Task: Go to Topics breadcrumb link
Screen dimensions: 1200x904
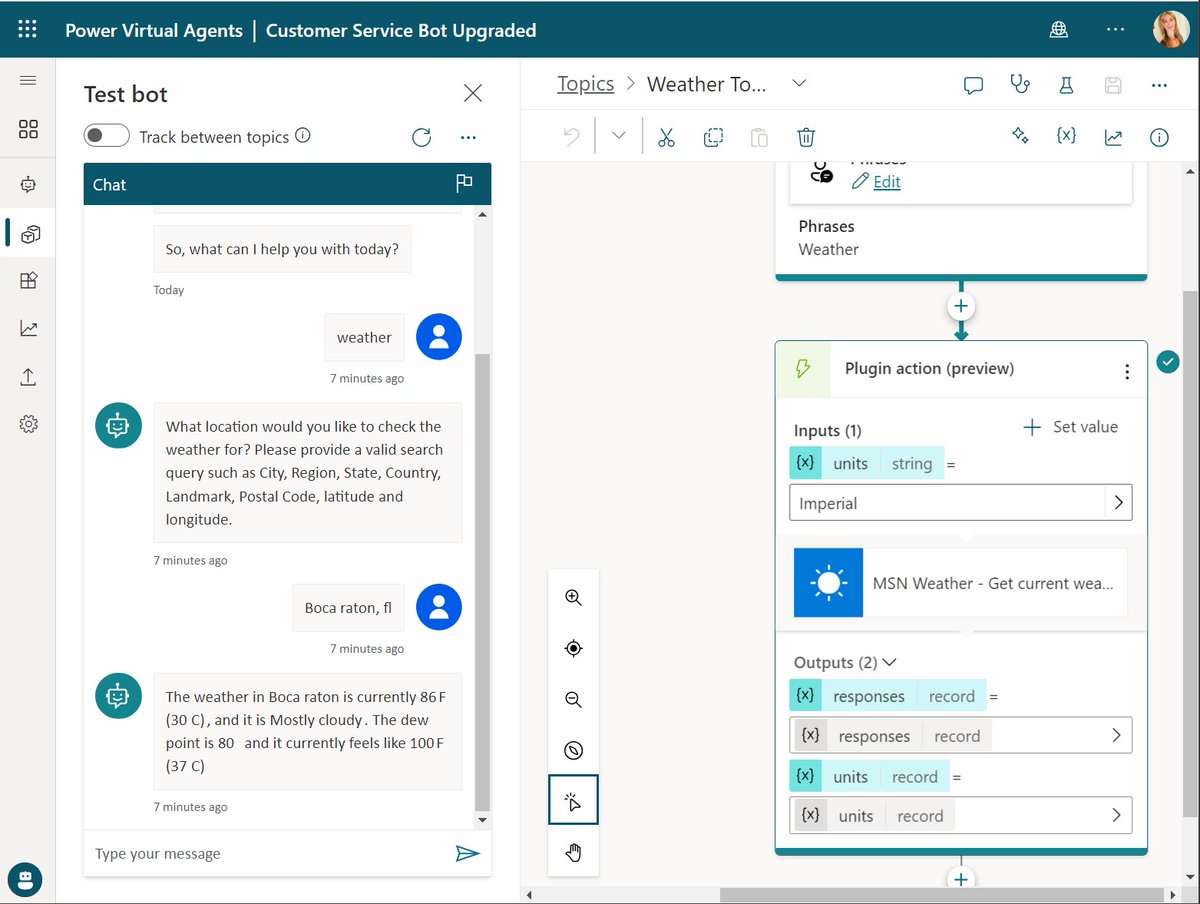Action: 586,84
